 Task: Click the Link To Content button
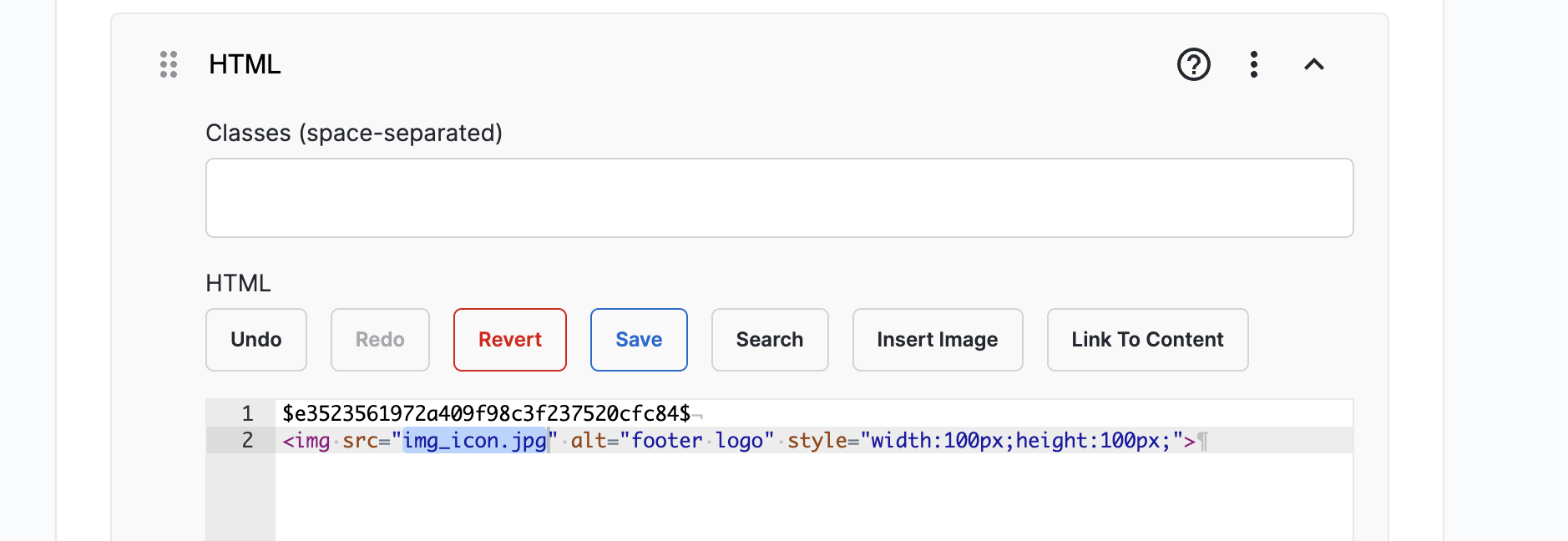pyautogui.click(x=1147, y=340)
